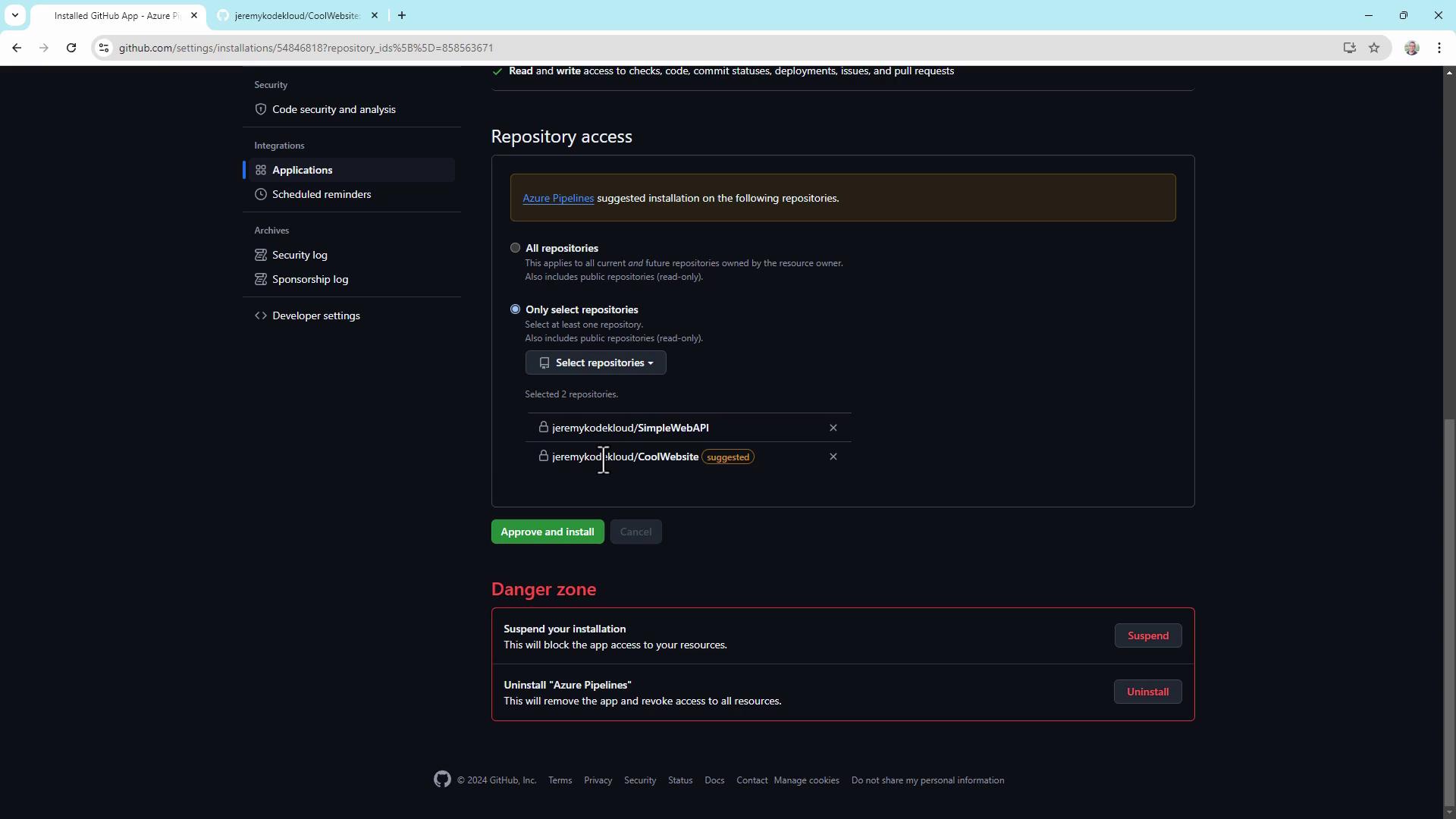Click the Cancel button
The width and height of the screenshot is (1456, 819).
click(635, 532)
